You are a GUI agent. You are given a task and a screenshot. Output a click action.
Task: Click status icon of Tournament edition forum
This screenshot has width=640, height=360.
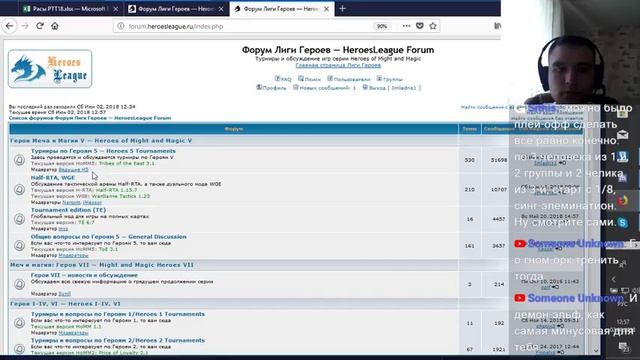coord(19,219)
